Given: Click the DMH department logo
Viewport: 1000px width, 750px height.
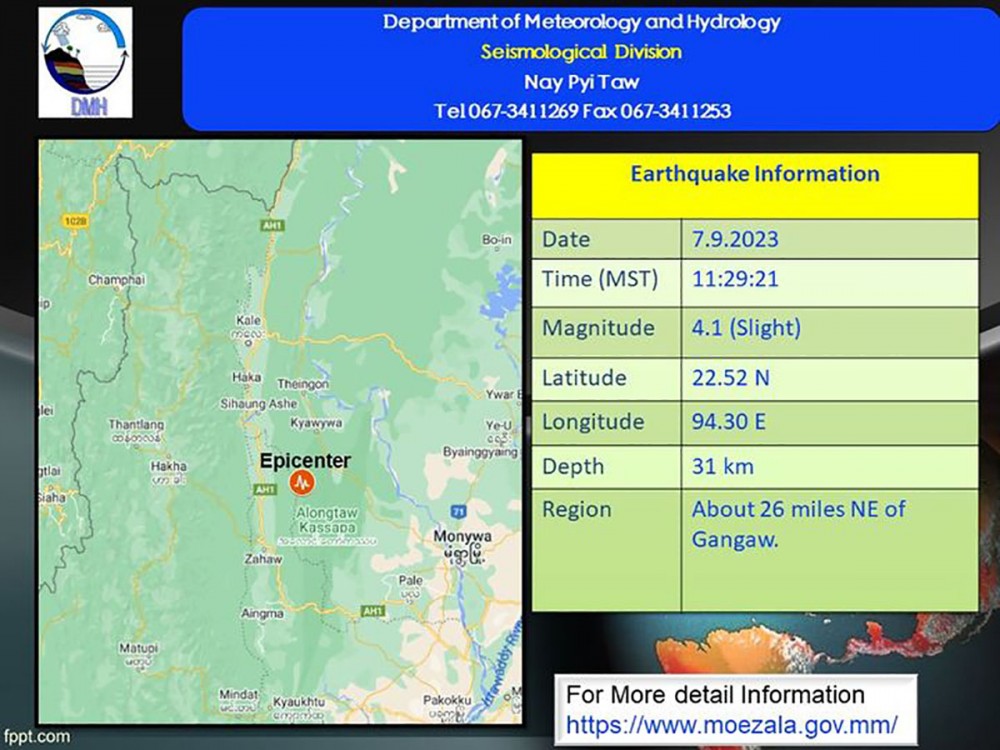Looking at the screenshot, I should (x=85, y=63).
